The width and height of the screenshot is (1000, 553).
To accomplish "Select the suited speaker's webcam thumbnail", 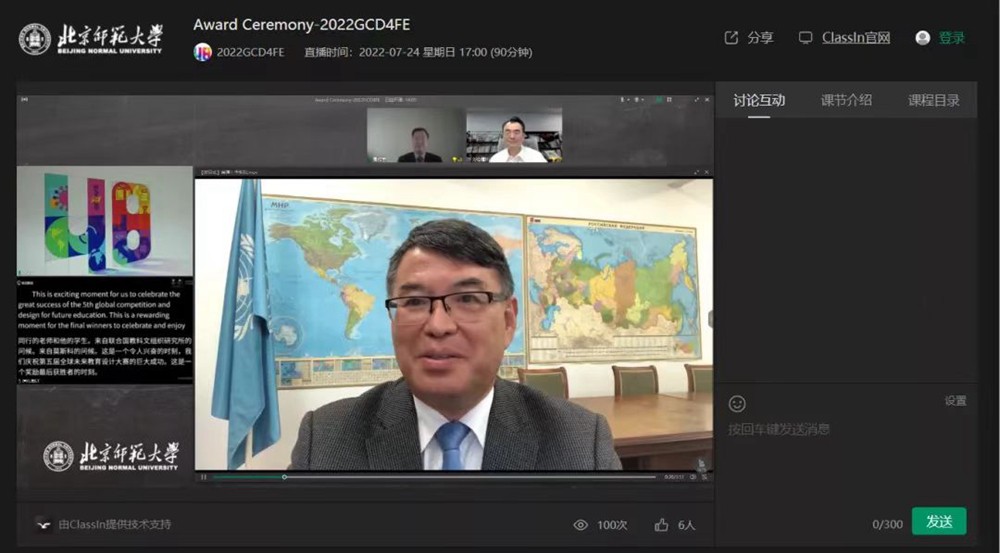I will (x=415, y=135).
